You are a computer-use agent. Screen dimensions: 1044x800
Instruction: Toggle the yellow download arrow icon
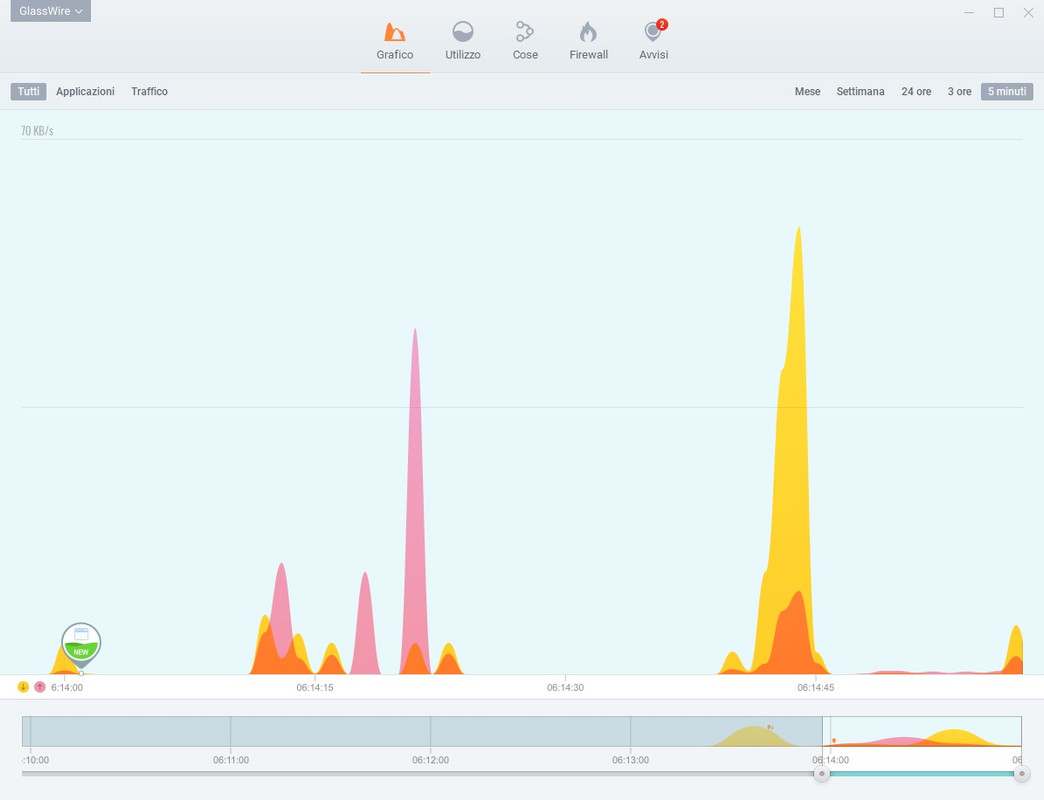coord(23,687)
